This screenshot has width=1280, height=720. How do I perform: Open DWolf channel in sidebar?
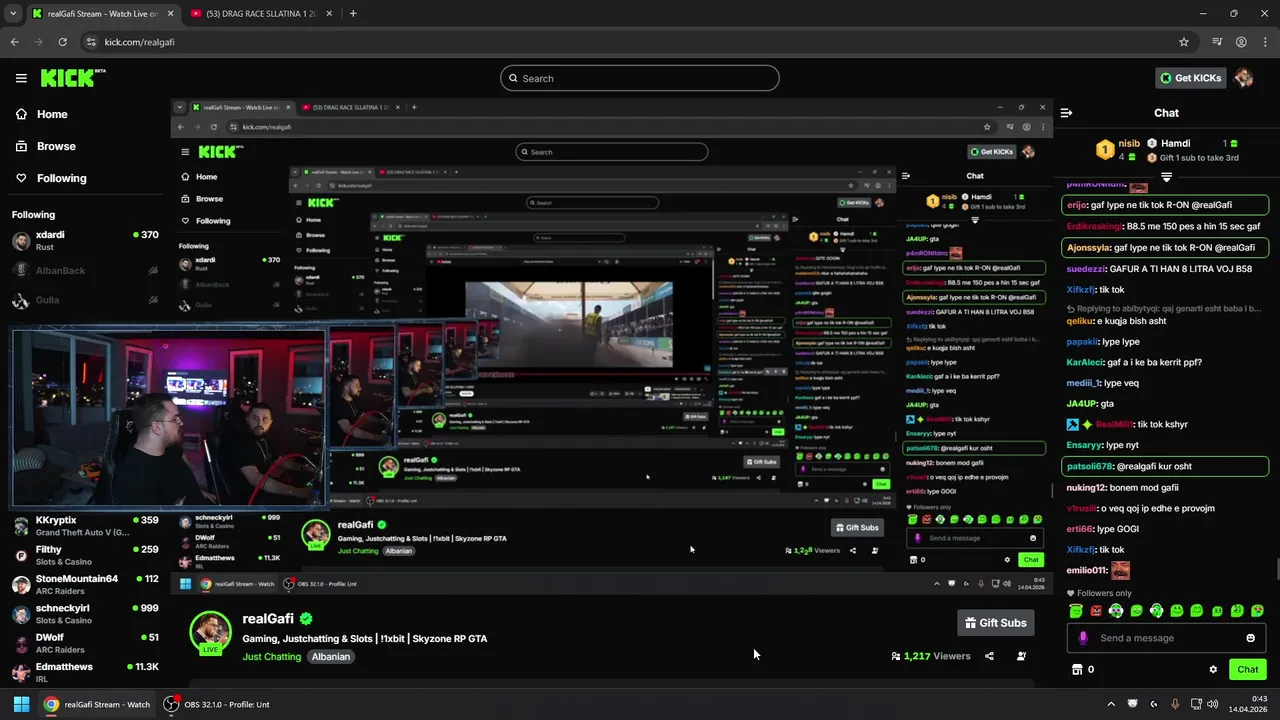point(85,643)
